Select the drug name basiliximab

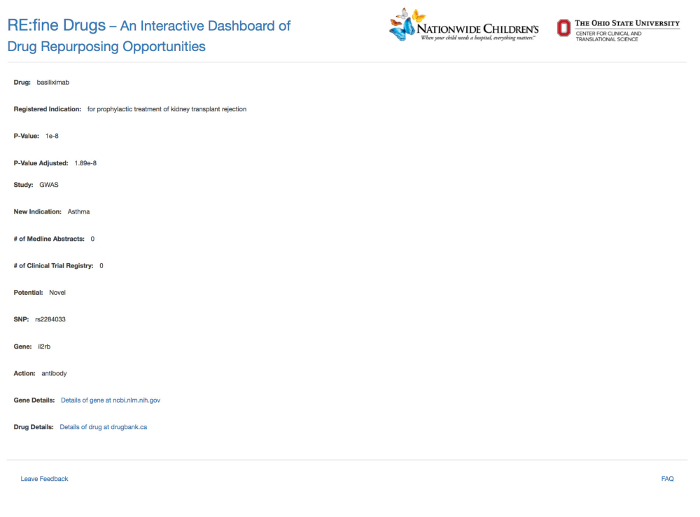point(53,83)
